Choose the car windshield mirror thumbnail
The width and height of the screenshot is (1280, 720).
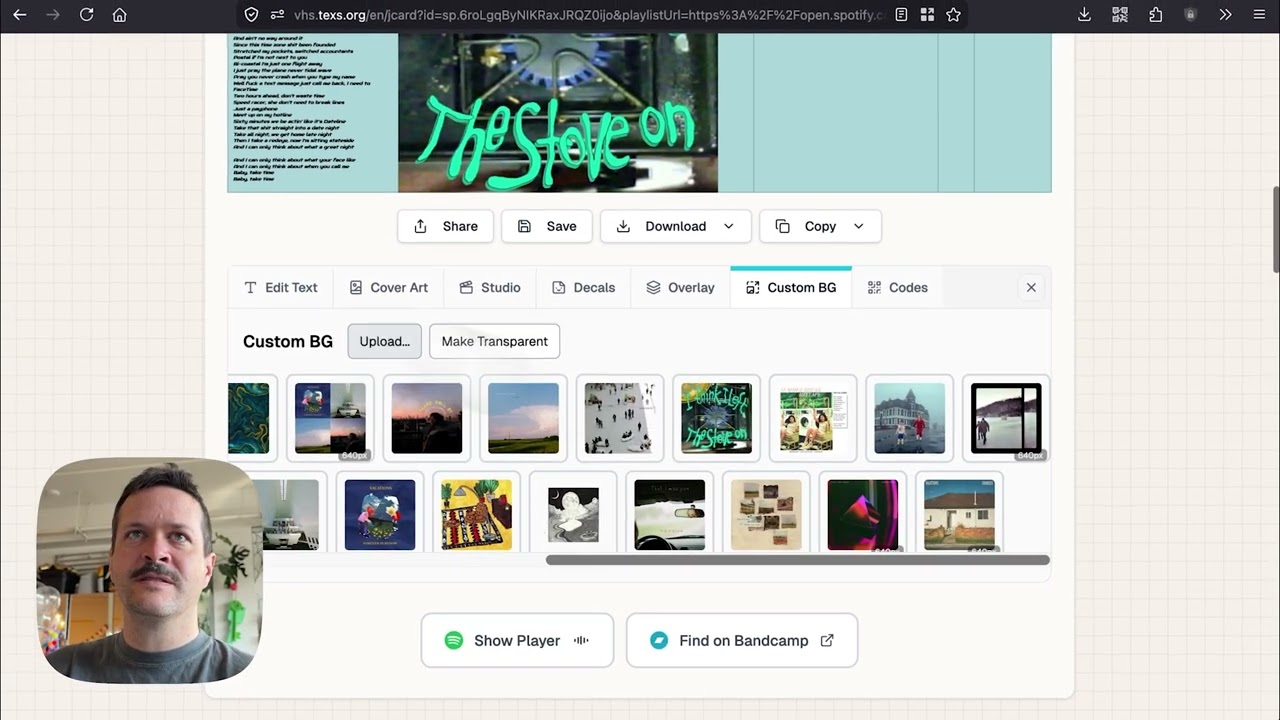(x=669, y=514)
